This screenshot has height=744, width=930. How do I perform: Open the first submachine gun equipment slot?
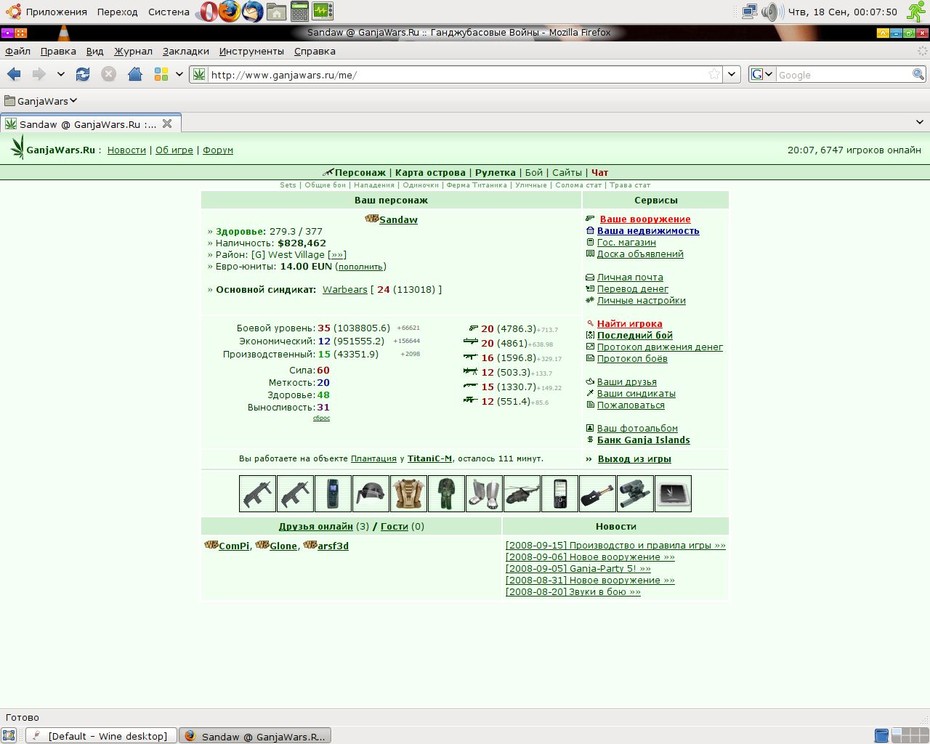[257, 493]
